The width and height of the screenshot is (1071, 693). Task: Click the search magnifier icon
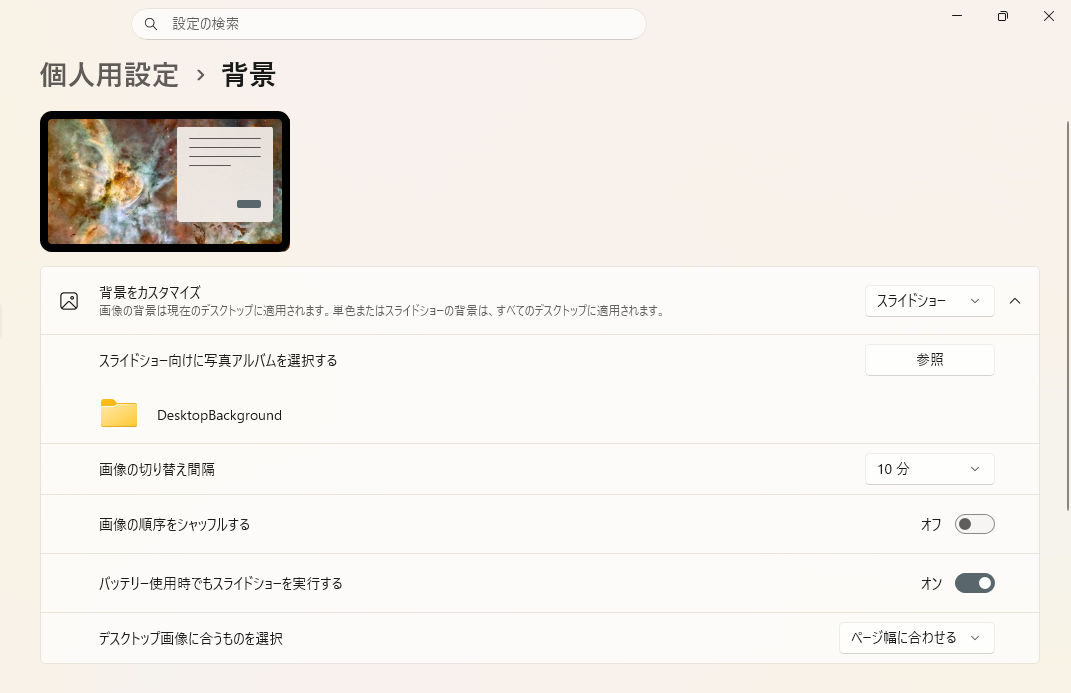pyautogui.click(x=151, y=24)
